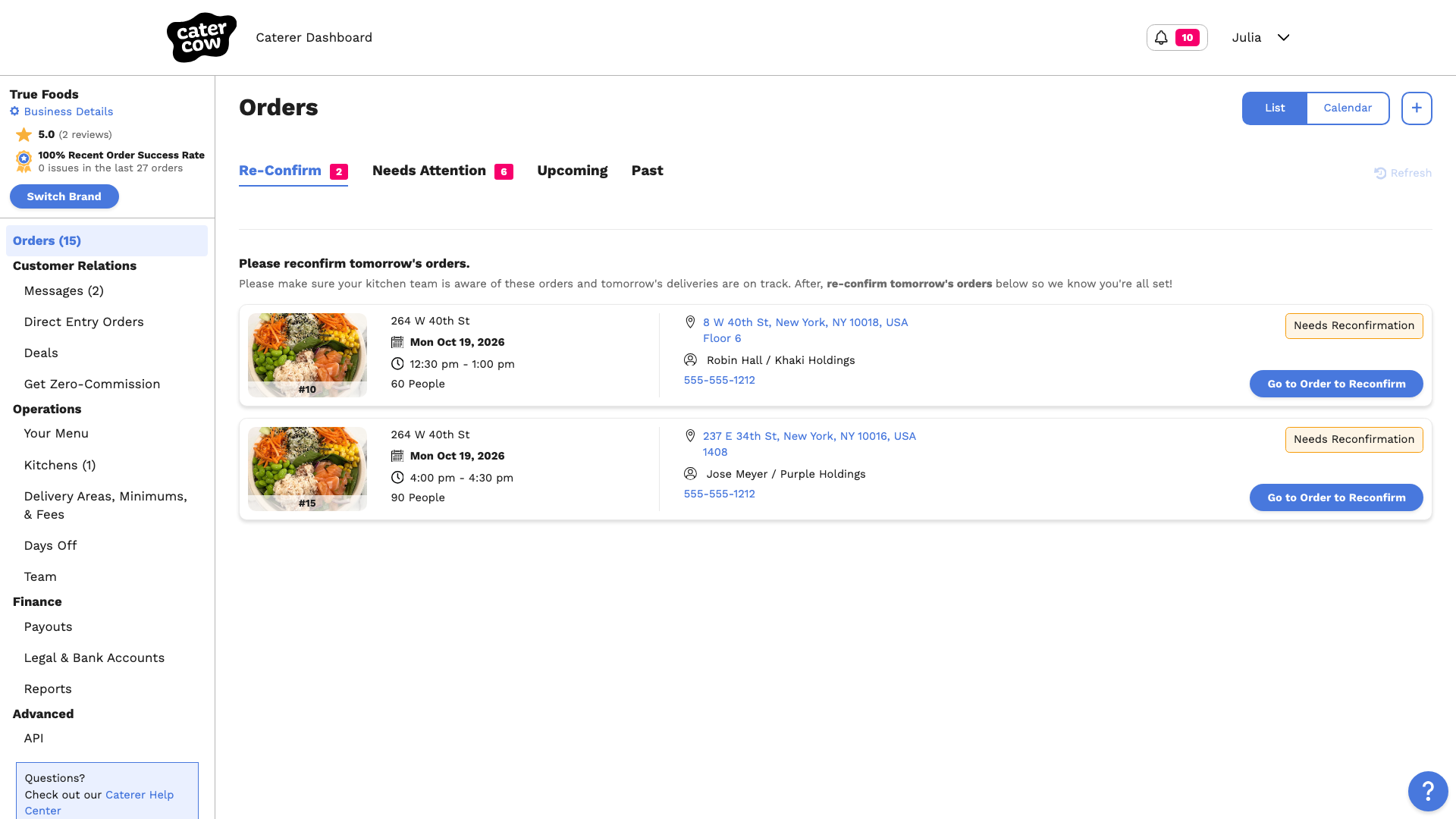Open Delivery Areas, Minimums, & Fees

coord(105,505)
